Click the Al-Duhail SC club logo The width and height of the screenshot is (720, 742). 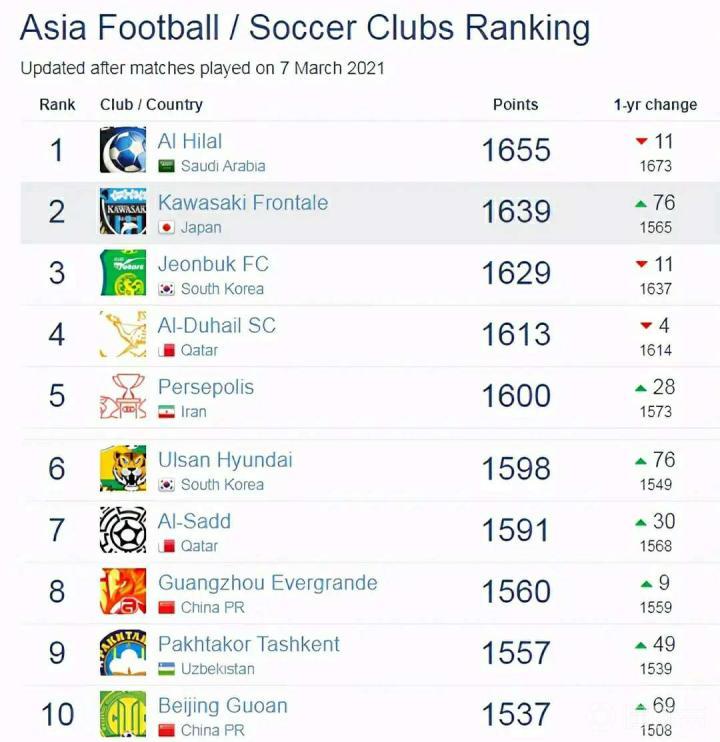coord(123,334)
